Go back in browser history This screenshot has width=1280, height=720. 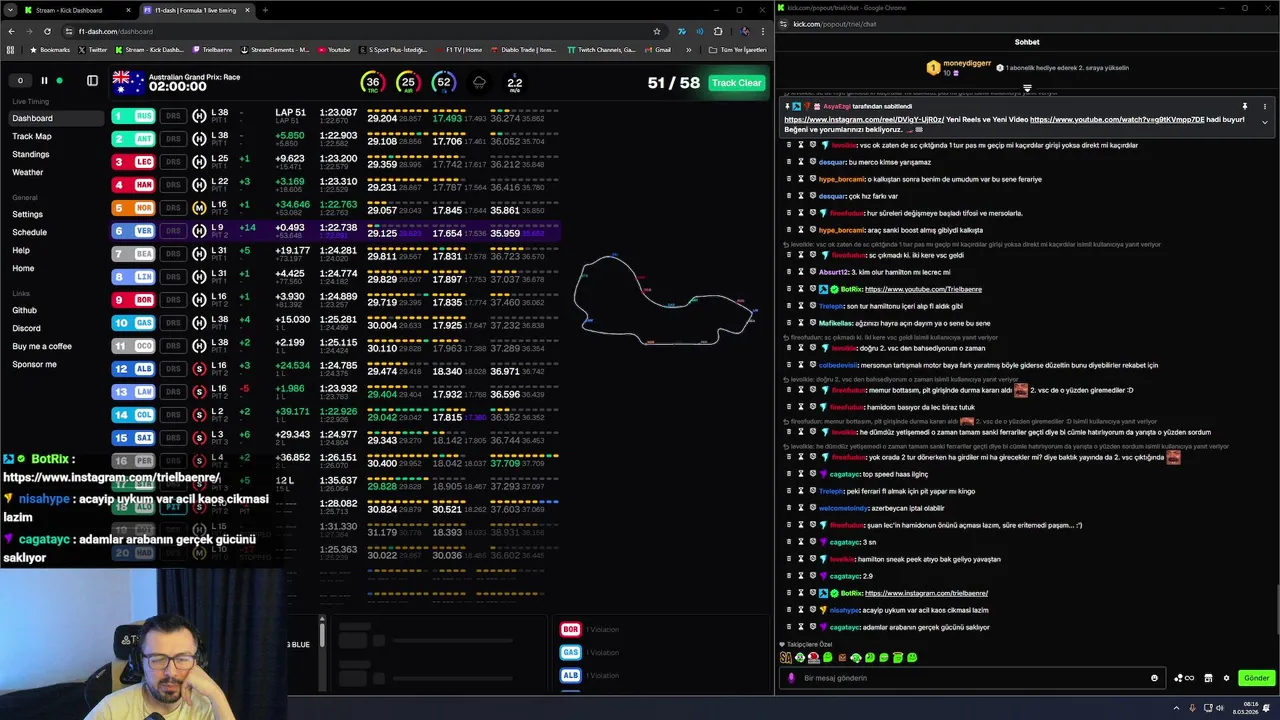click(11, 31)
